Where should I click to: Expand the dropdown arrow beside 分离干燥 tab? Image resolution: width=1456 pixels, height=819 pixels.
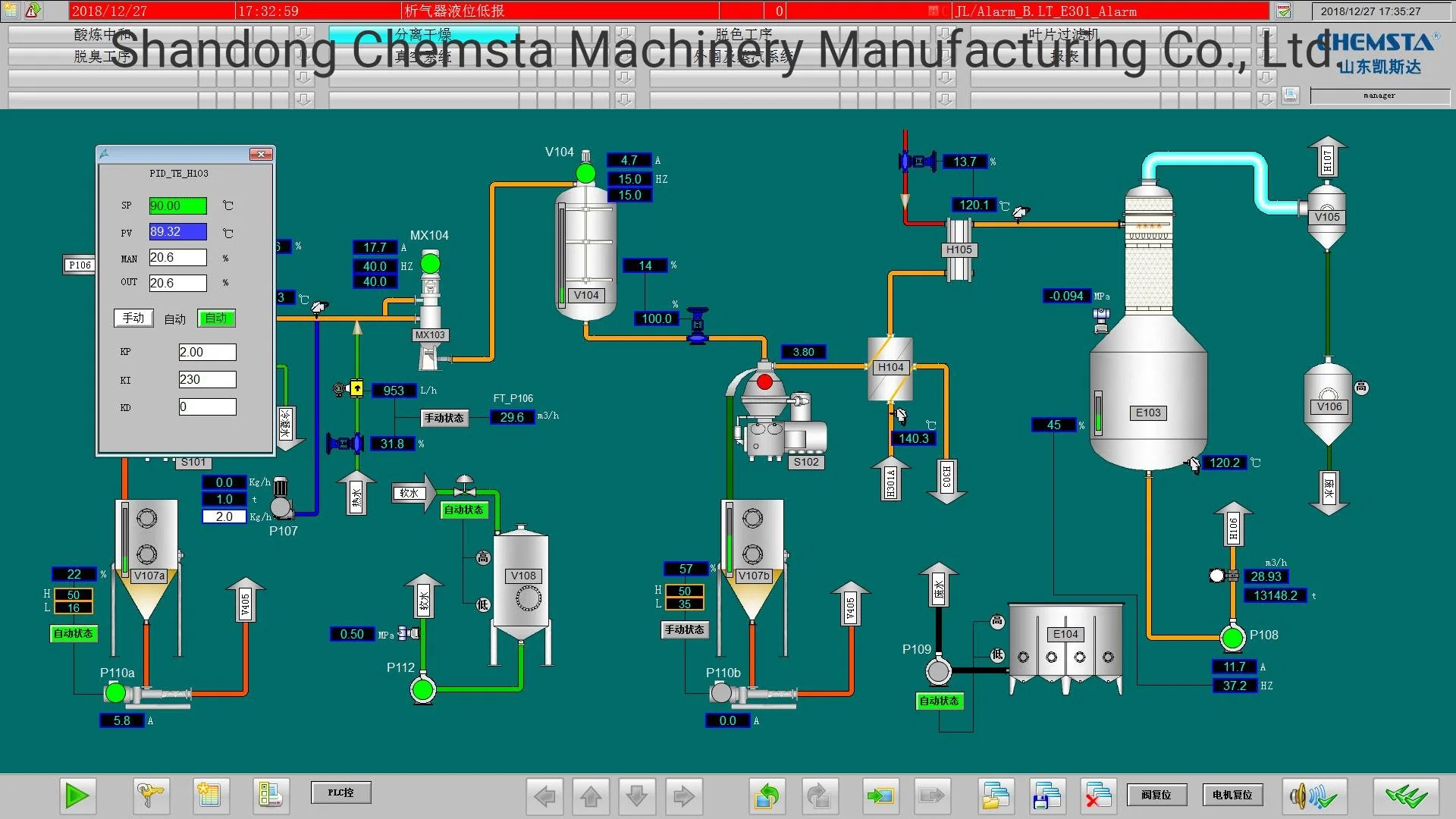click(625, 34)
